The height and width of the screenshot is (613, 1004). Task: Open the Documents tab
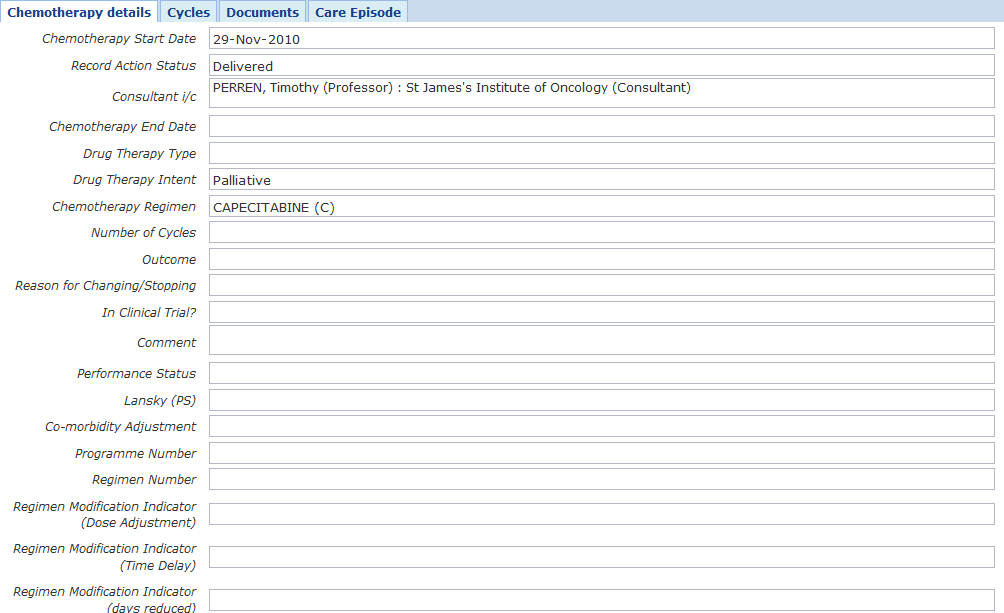click(x=262, y=12)
